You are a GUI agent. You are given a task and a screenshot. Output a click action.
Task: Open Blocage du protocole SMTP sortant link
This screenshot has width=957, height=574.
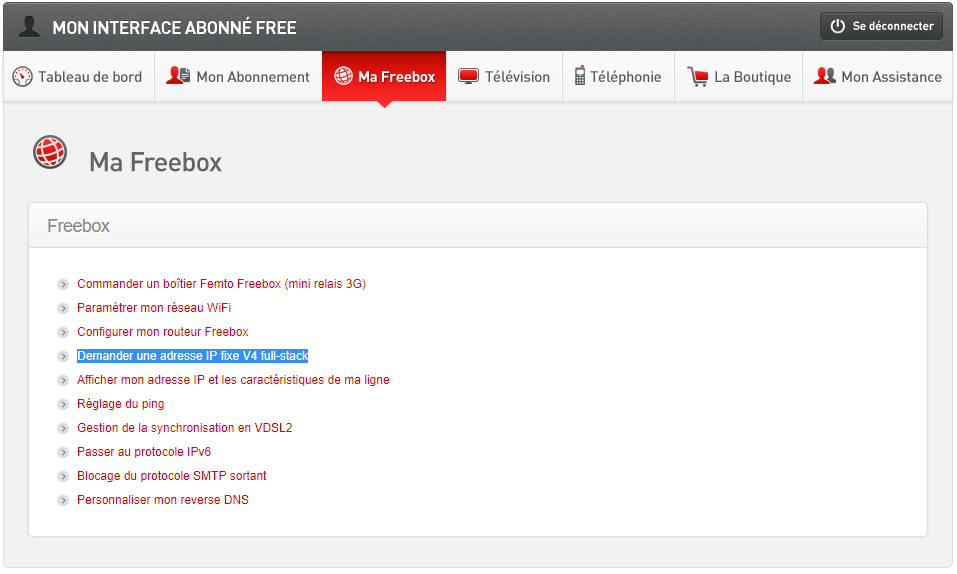pyautogui.click(x=172, y=476)
